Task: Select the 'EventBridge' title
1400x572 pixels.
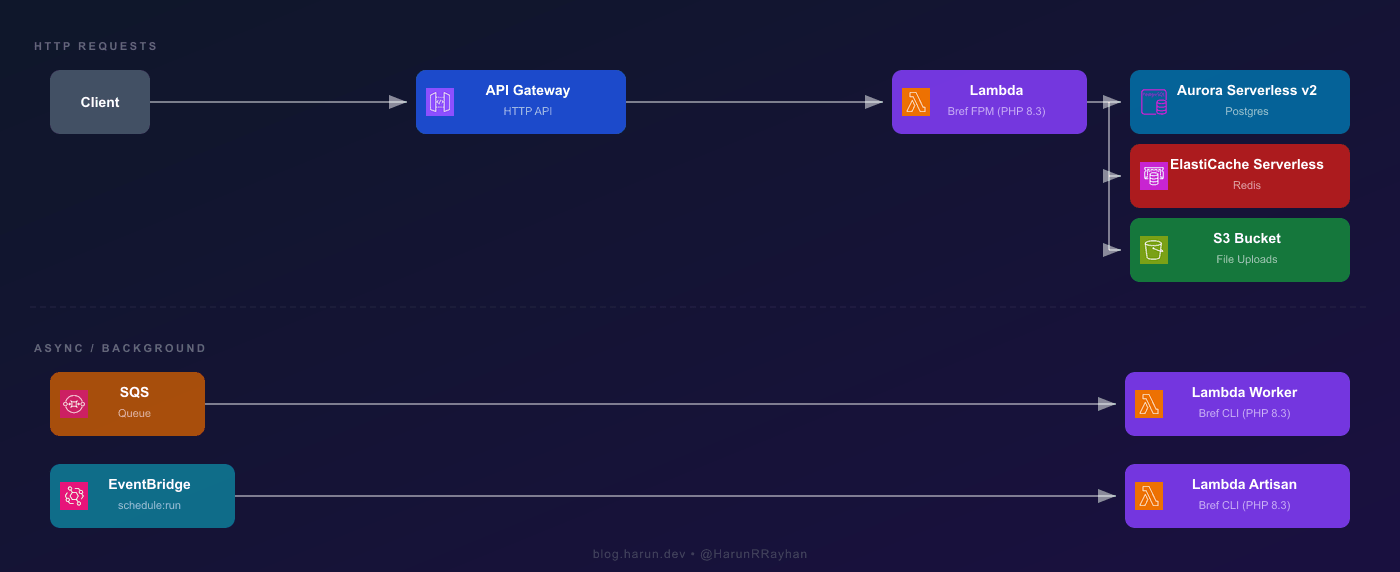Action: tap(149, 484)
